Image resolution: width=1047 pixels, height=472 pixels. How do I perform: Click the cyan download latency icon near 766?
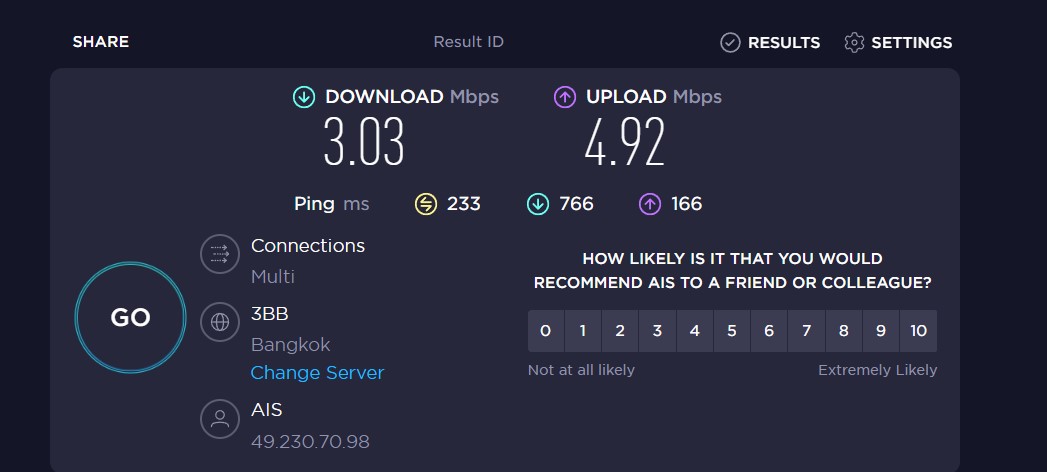click(x=538, y=204)
